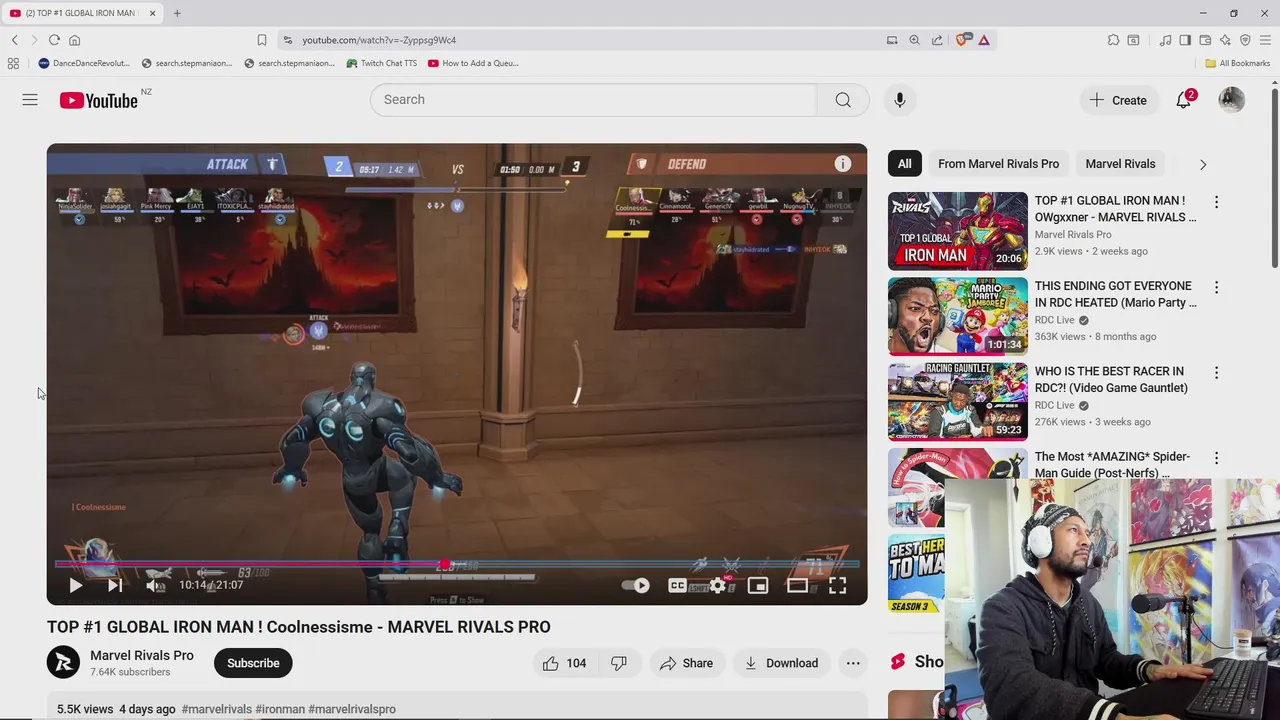1280x720 pixels.
Task: Share the video
Action: (x=686, y=663)
